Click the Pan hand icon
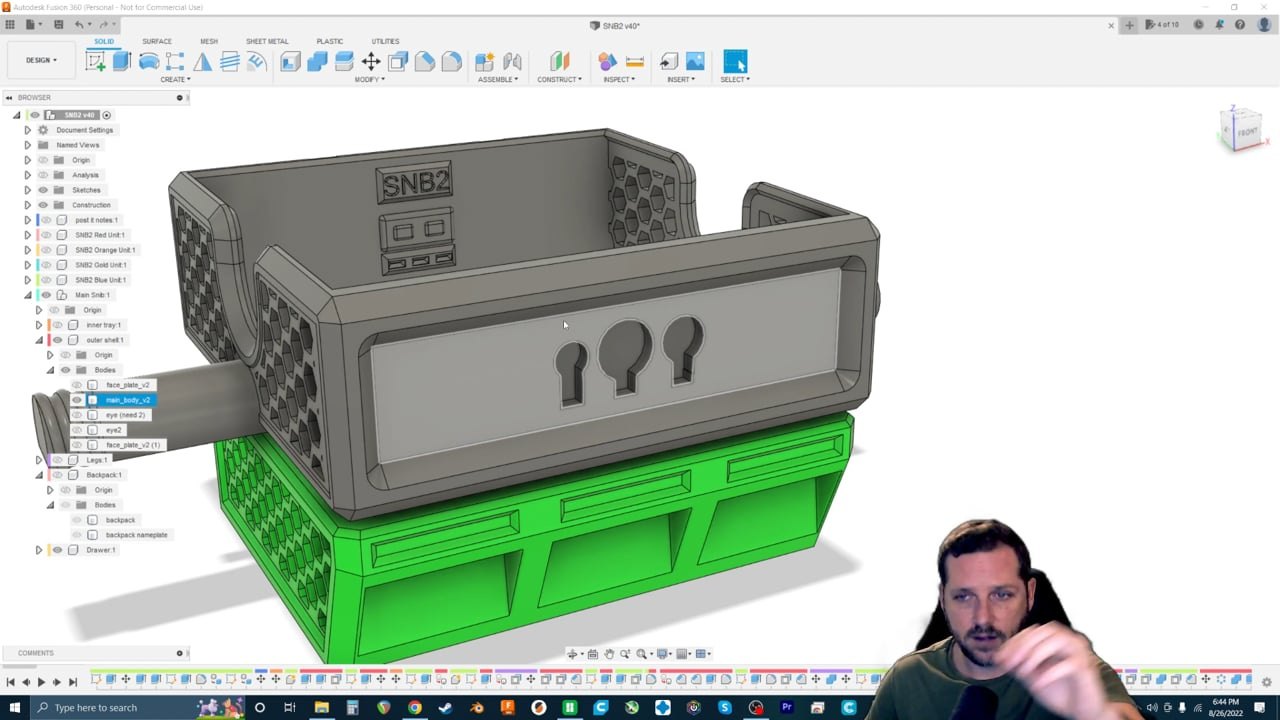Viewport: 1280px width, 720px height. (x=609, y=654)
